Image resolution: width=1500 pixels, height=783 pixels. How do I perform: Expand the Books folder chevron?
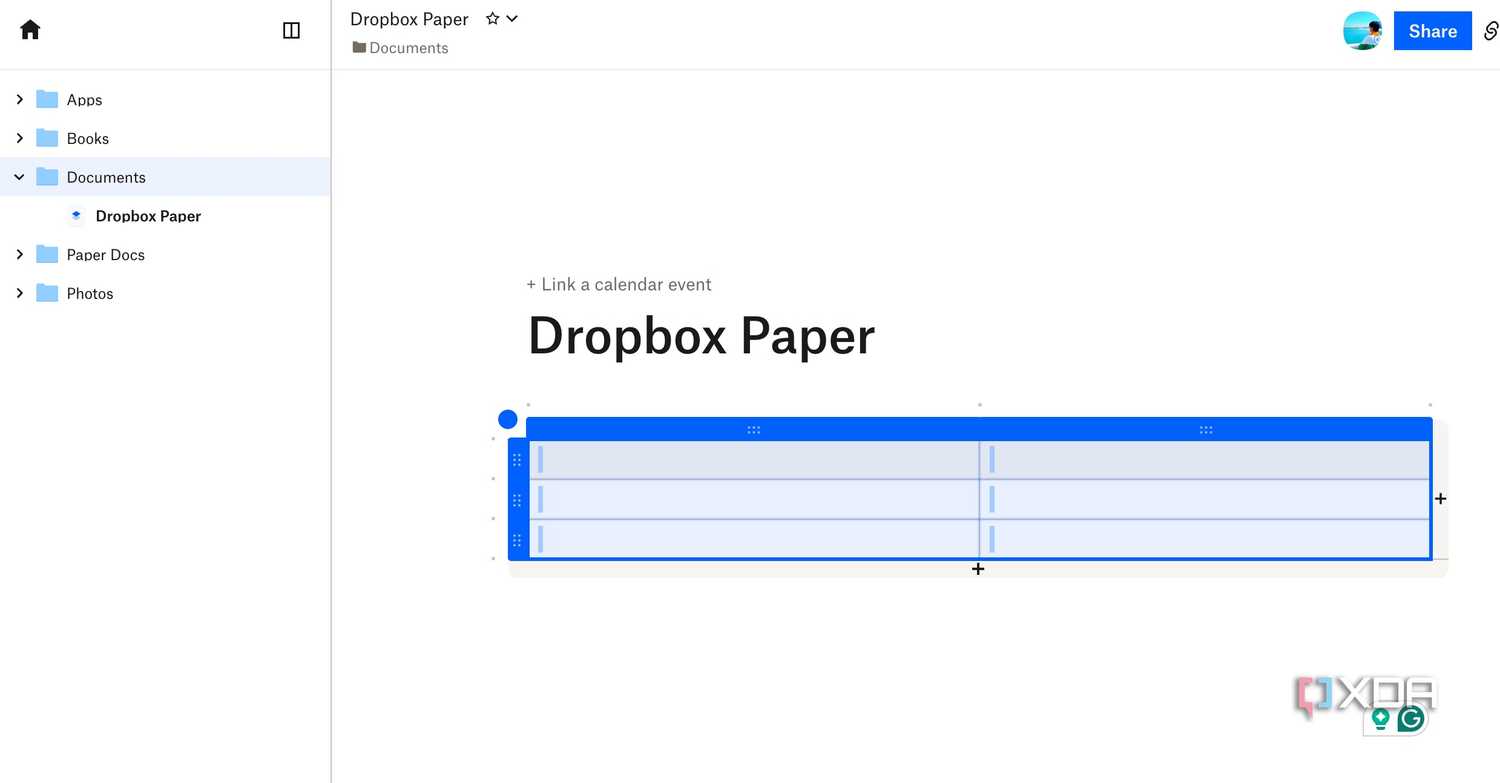pos(19,138)
